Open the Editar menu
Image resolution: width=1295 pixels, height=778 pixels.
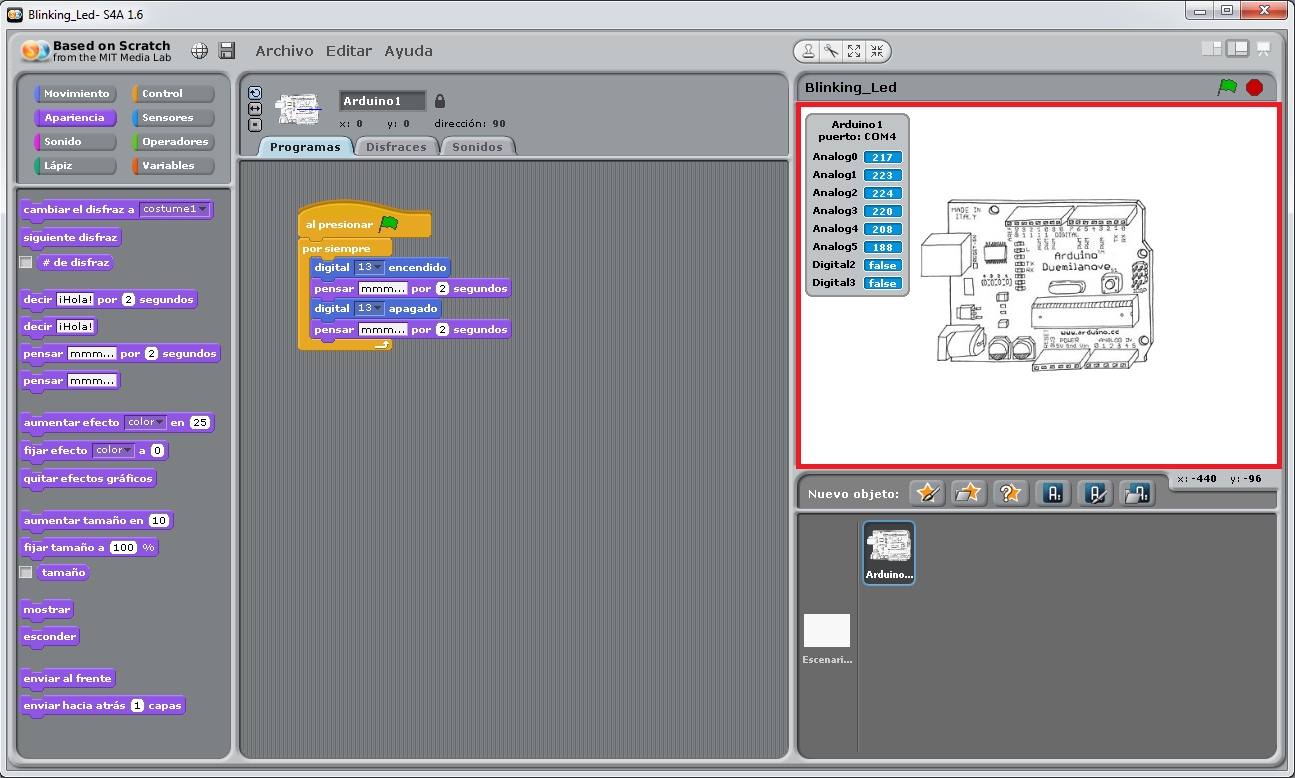[349, 51]
